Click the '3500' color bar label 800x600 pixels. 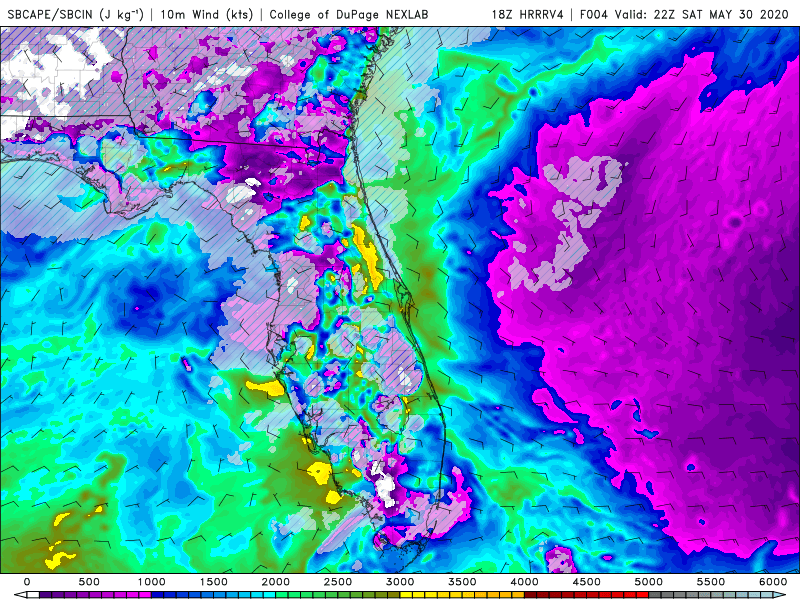coord(462,582)
